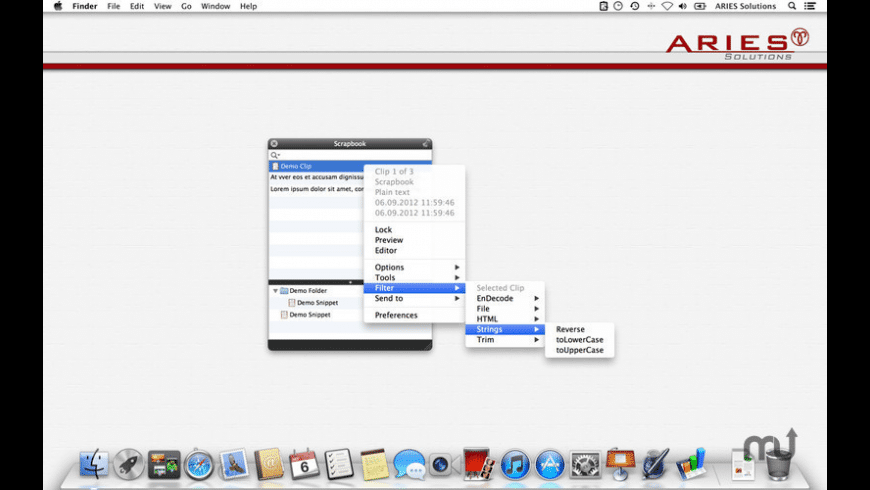The height and width of the screenshot is (490, 870).
Task: Open the File menu in menu bar
Action: tap(113, 6)
